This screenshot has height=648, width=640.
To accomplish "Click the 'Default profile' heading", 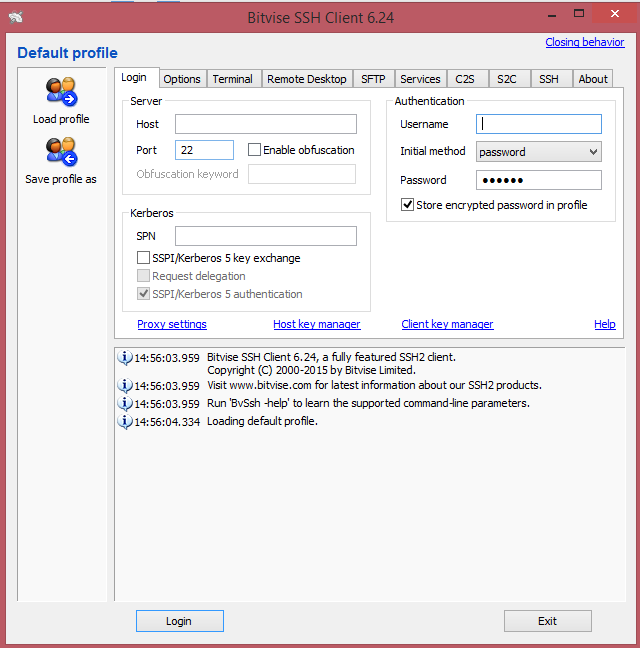I will [x=67, y=53].
